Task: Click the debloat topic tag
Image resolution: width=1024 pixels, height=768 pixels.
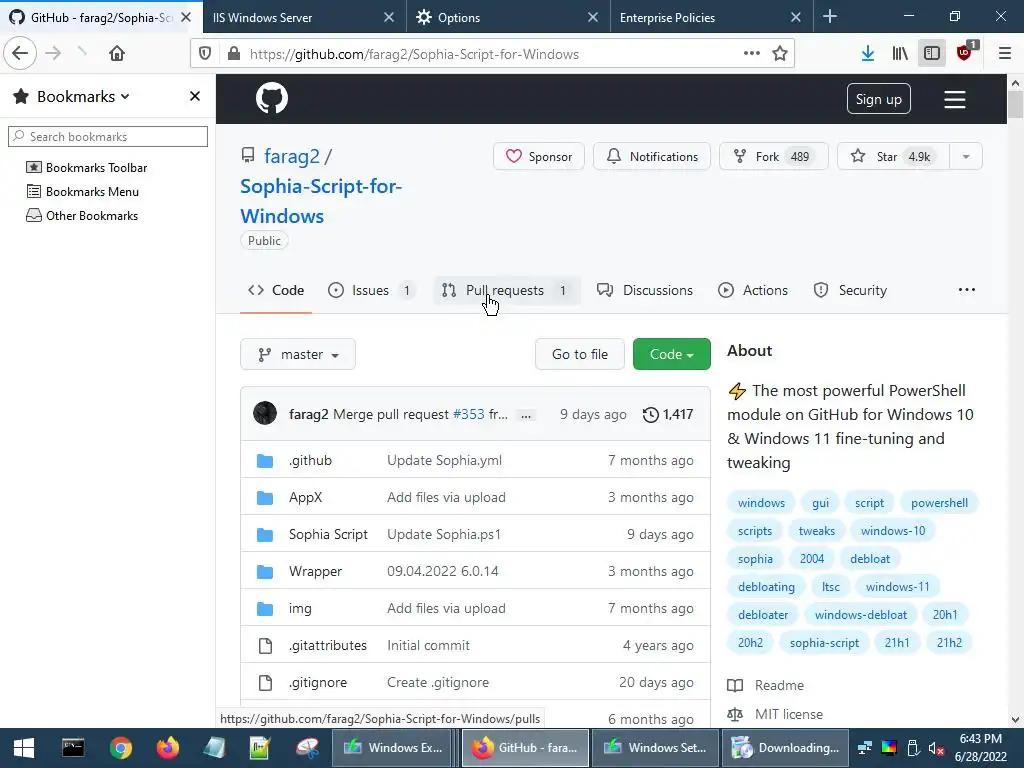Action: (870, 559)
